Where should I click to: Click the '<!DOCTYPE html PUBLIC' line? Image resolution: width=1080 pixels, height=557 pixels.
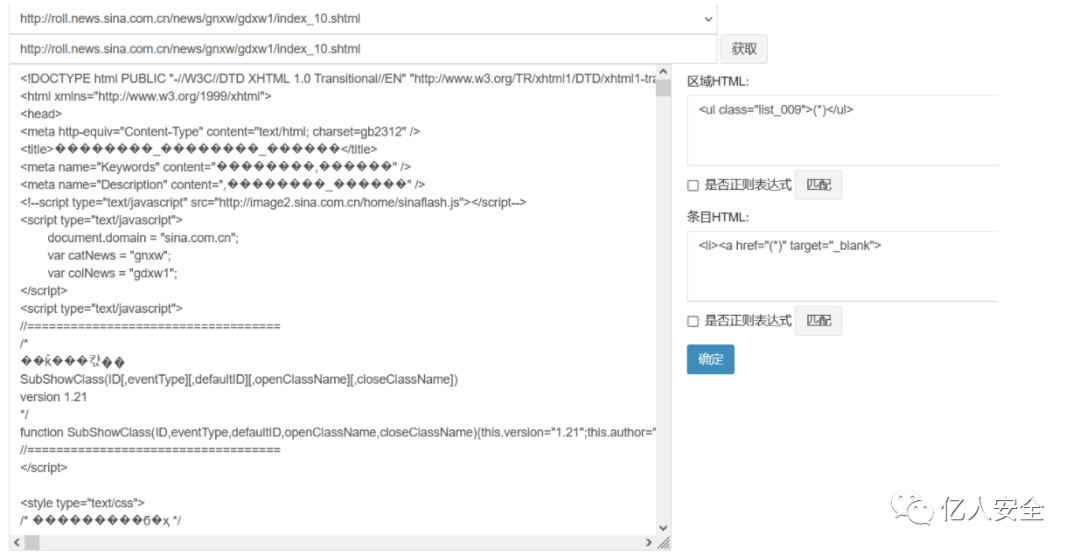coord(338,78)
